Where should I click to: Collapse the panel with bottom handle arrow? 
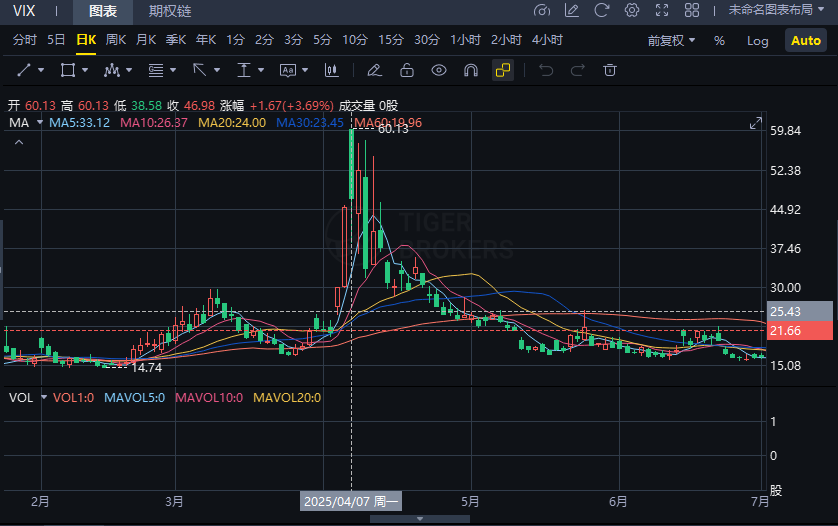tap(419, 519)
